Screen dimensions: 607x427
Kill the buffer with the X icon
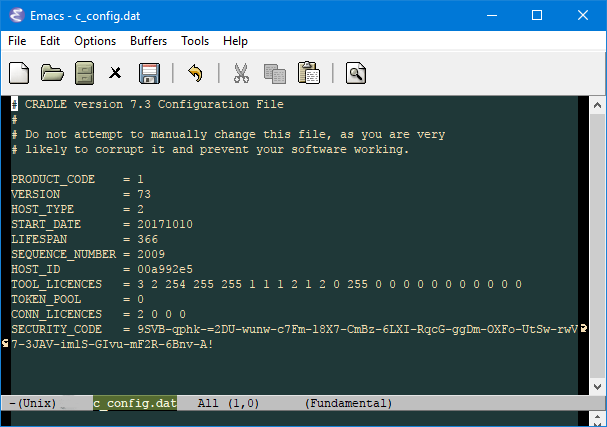(x=115, y=73)
